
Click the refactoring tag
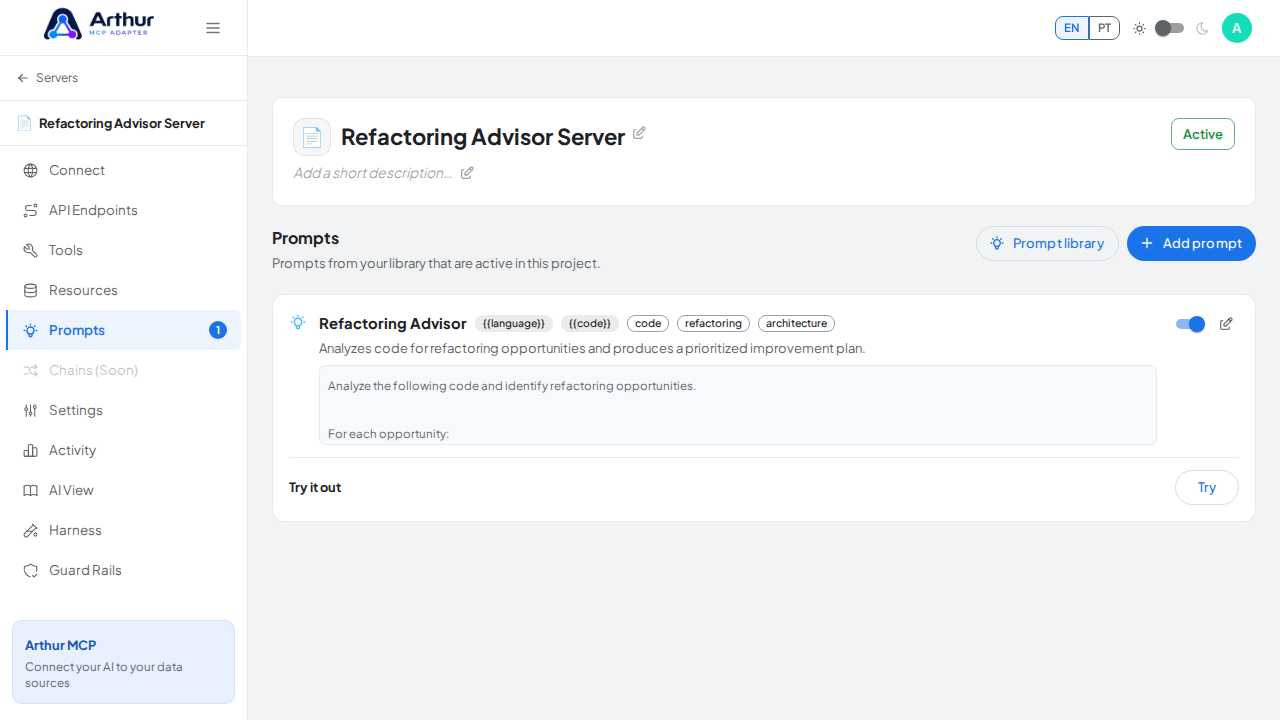[x=713, y=324]
